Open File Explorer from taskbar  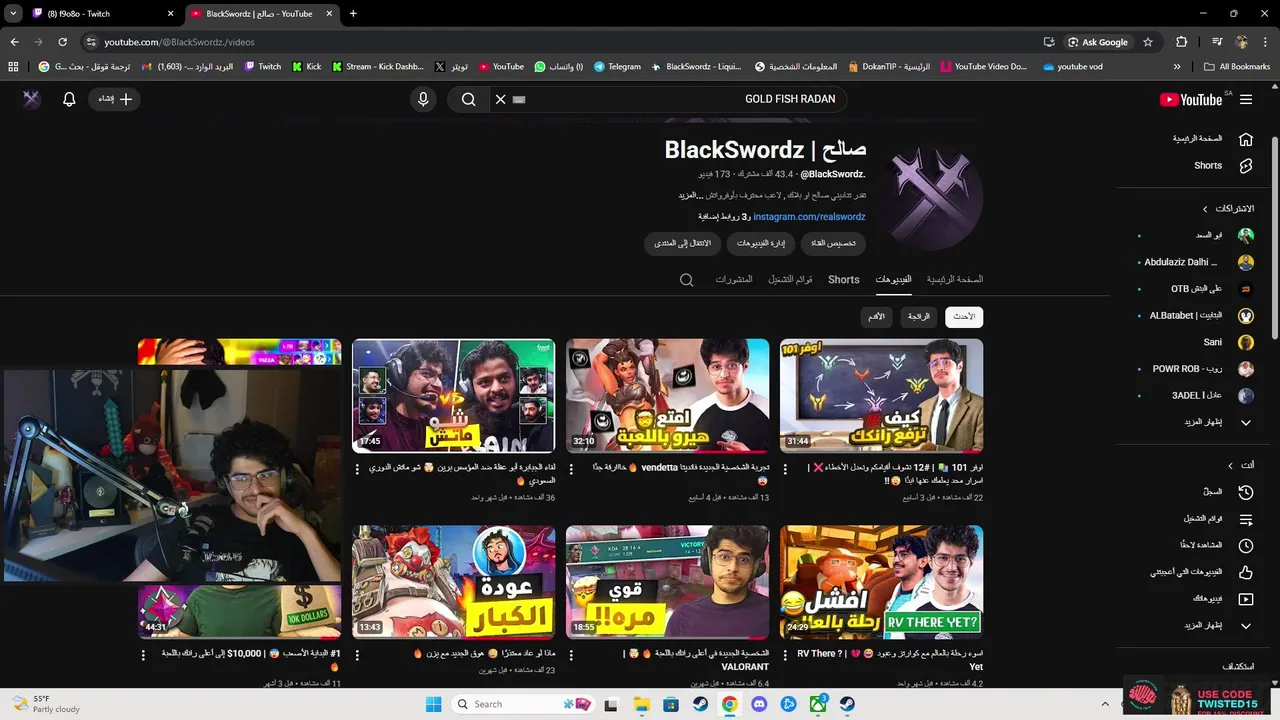coord(642,704)
